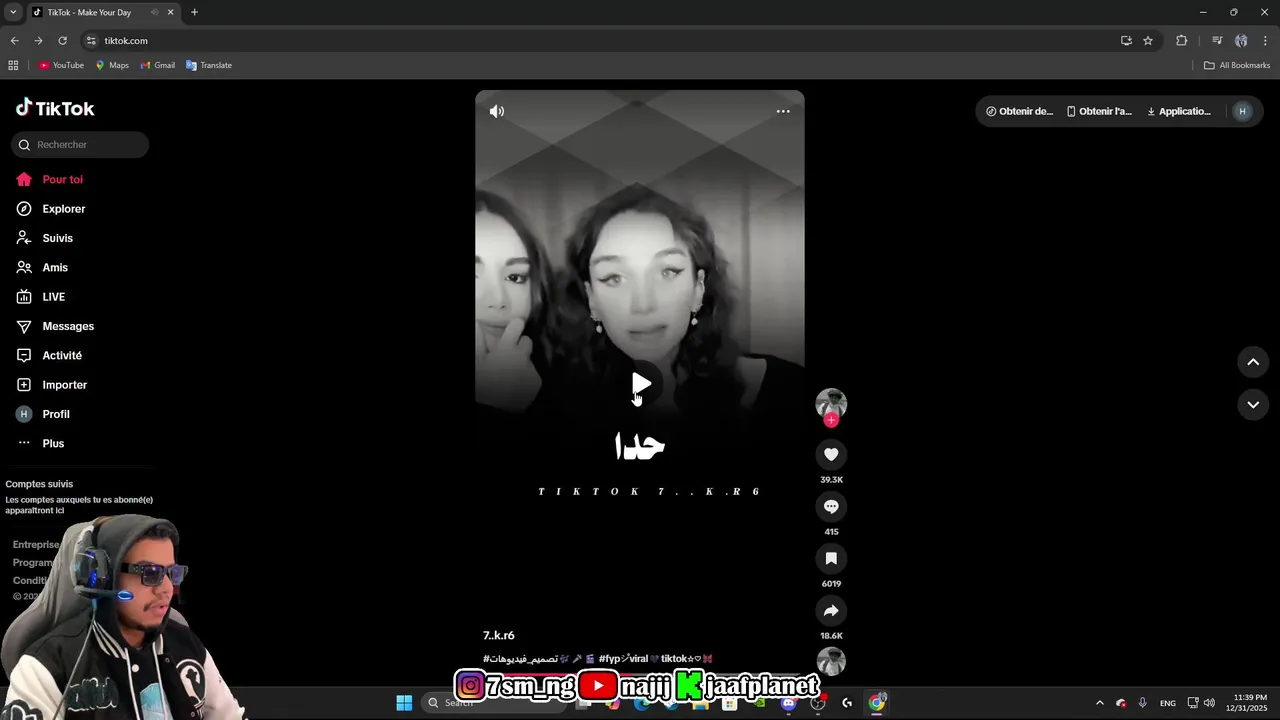Bookmark this page with the star icon

tap(1148, 41)
